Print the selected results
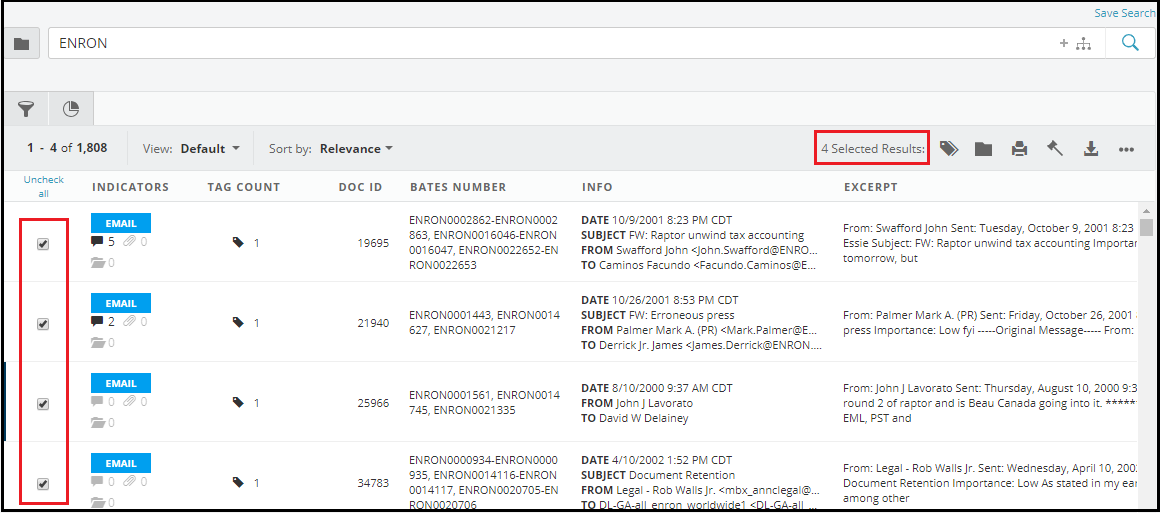Viewport: 1160px width, 513px height. pyautogui.click(x=1019, y=149)
